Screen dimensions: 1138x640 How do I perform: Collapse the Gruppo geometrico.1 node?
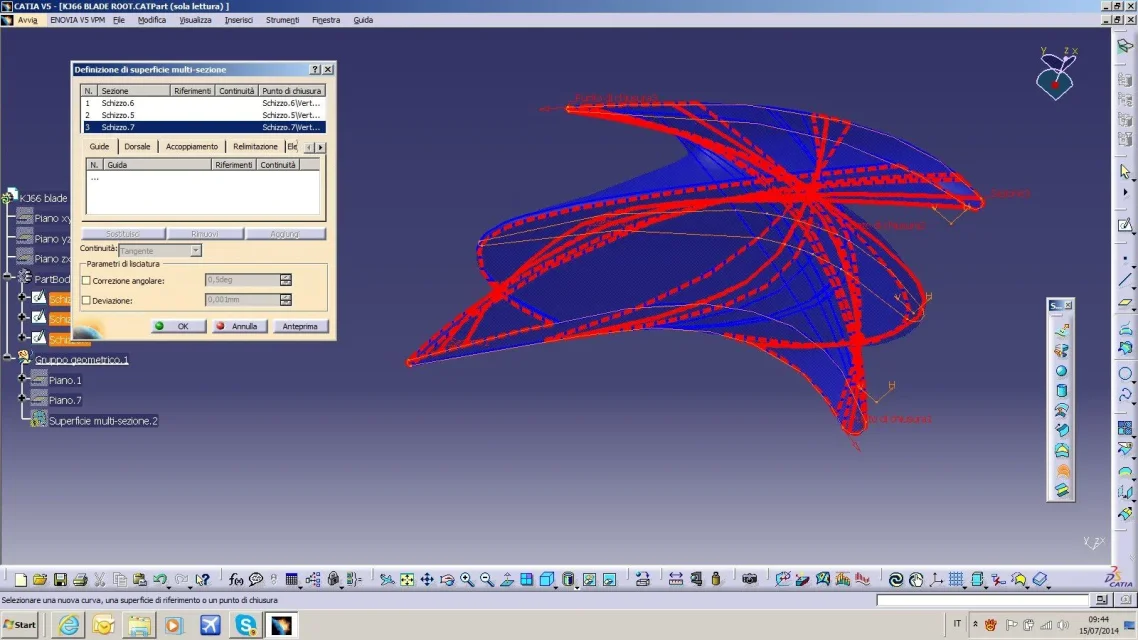[x=7, y=357]
